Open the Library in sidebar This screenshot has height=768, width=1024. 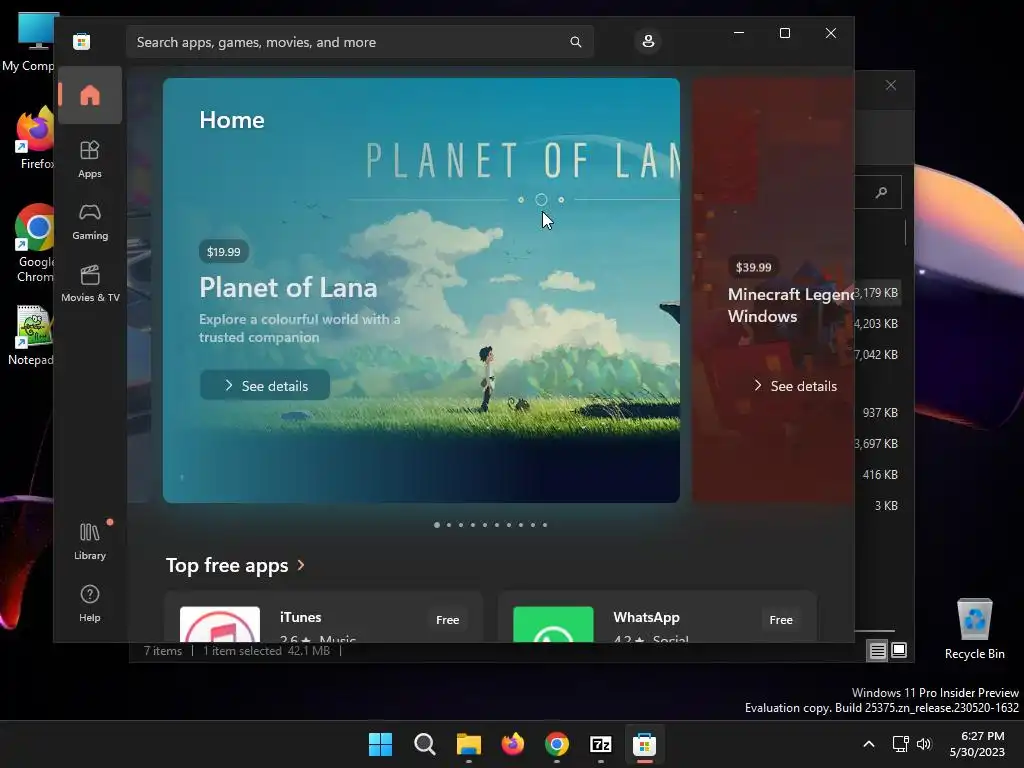[89, 541]
